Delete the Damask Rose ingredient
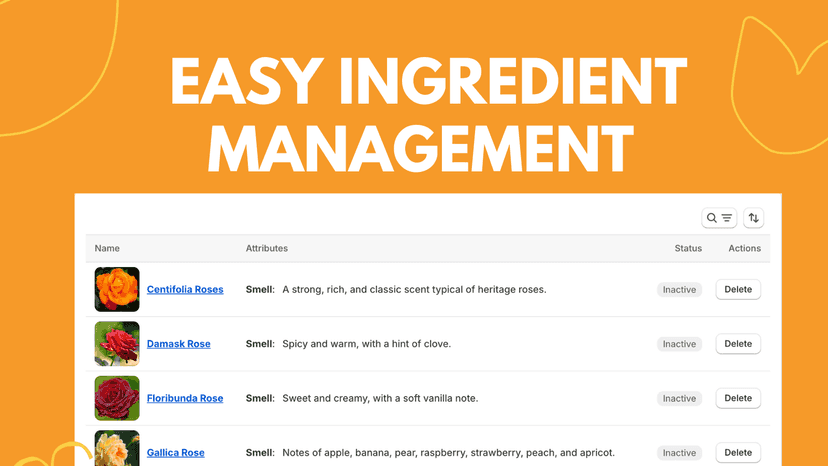 coord(738,344)
